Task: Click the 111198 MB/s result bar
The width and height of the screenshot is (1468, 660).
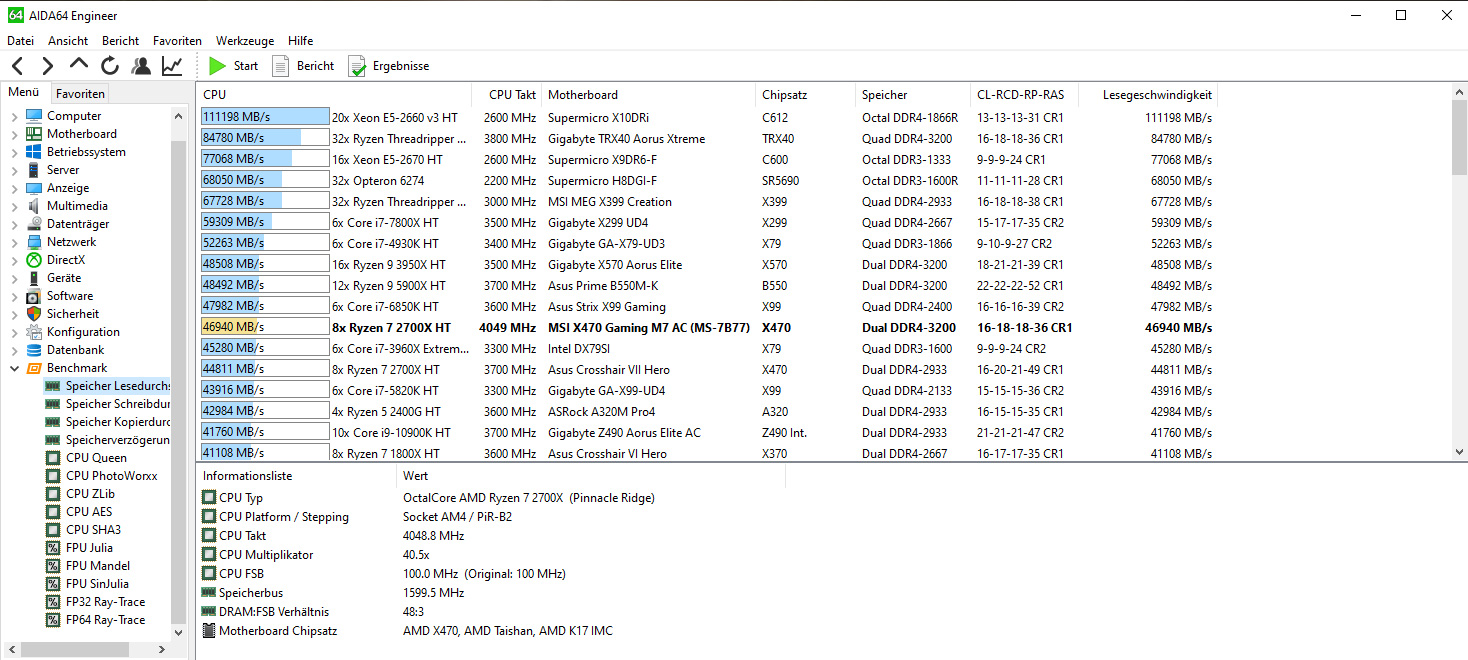Action: (x=265, y=117)
